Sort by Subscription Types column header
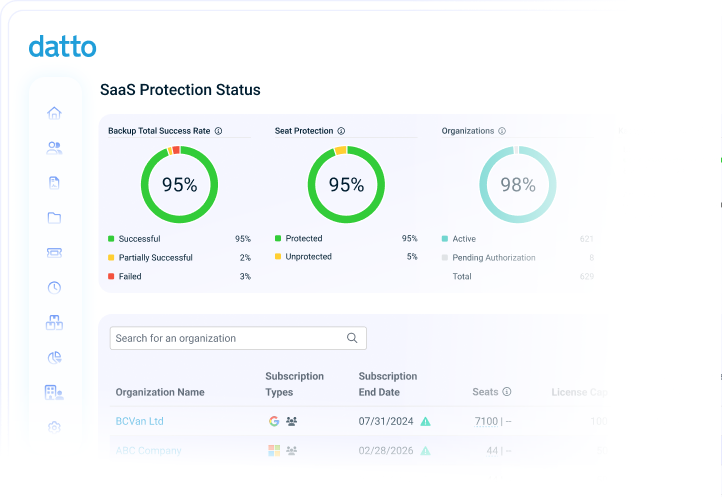The image size is (722, 497). coord(294,384)
